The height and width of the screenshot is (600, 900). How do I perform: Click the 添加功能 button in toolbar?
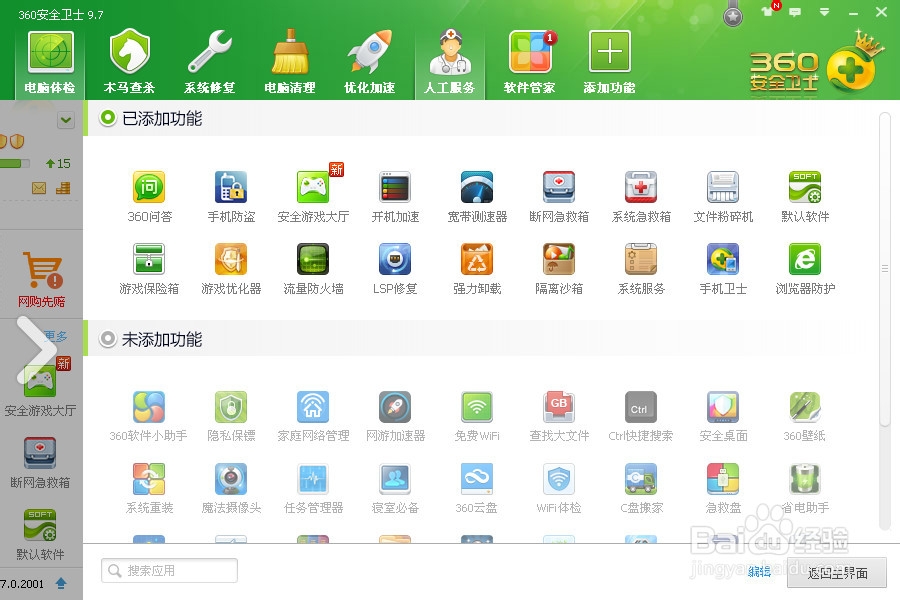point(610,63)
